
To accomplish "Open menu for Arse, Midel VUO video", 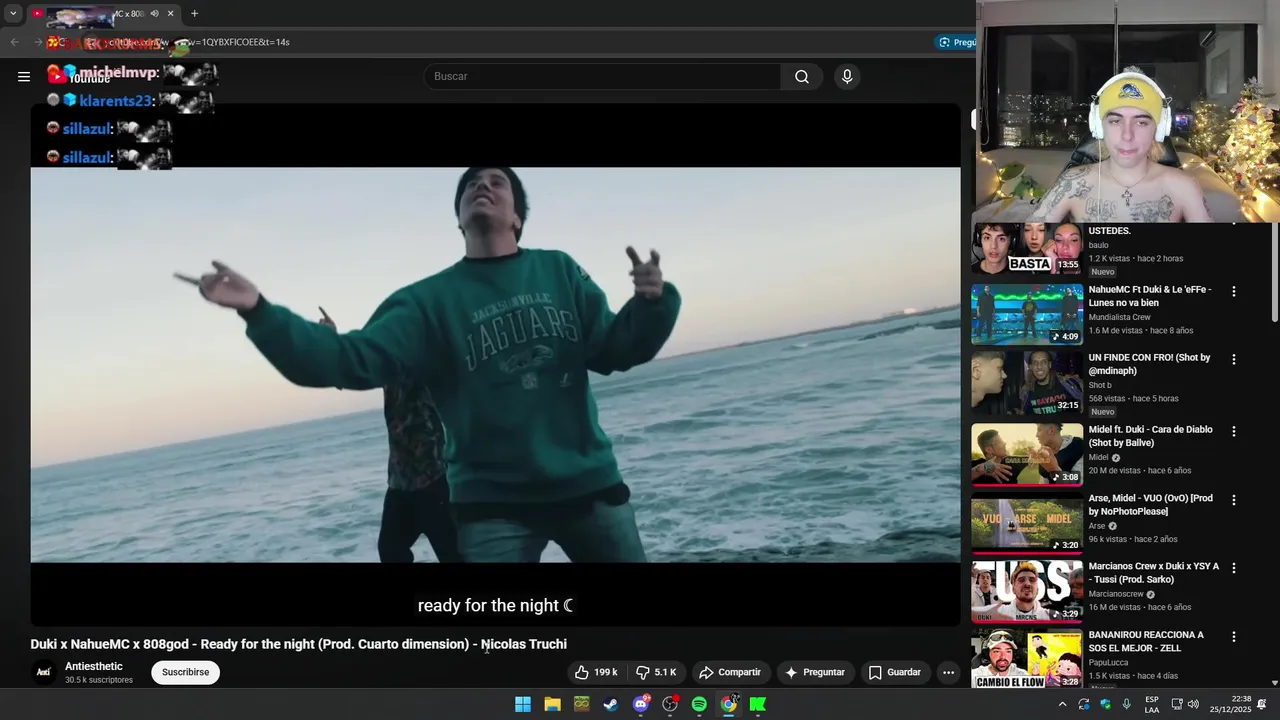I will 1233,500.
